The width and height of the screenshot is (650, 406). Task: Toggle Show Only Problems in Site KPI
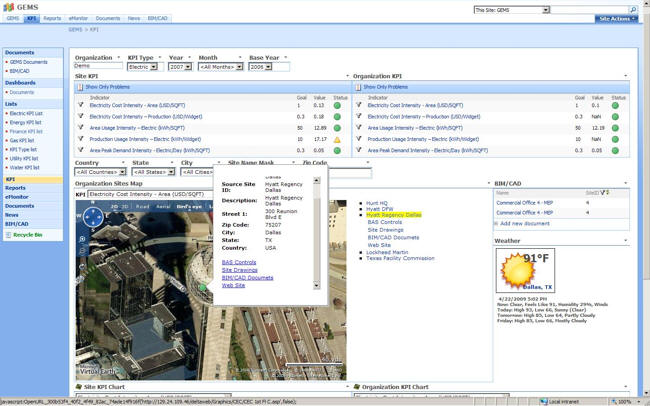pyautogui.click(x=107, y=87)
